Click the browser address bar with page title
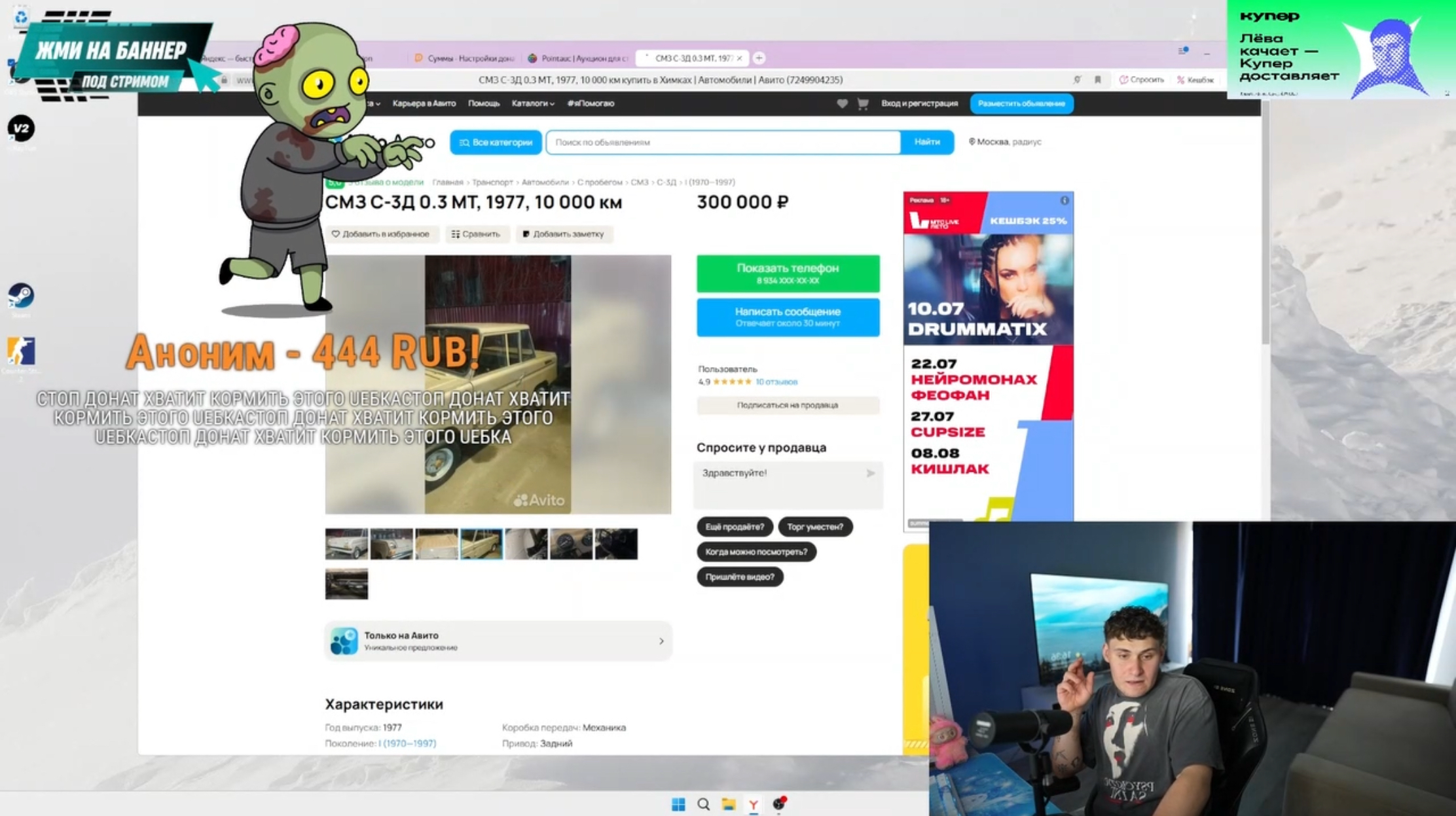This screenshot has width=1456, height=816. click(x=661, y=80)
